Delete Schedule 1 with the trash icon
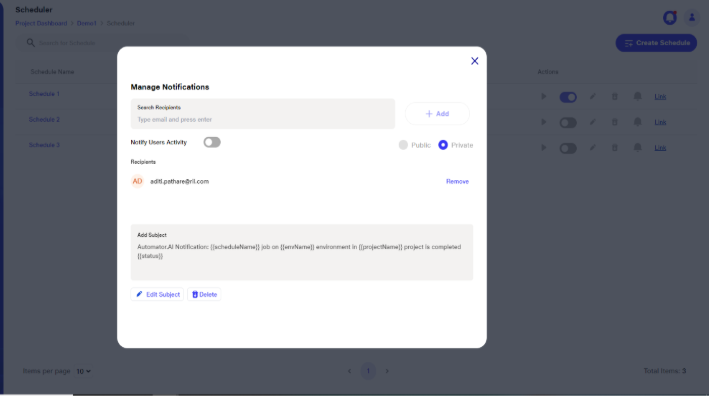The height and width of the screenshot is (396, 709). [614, 96]
